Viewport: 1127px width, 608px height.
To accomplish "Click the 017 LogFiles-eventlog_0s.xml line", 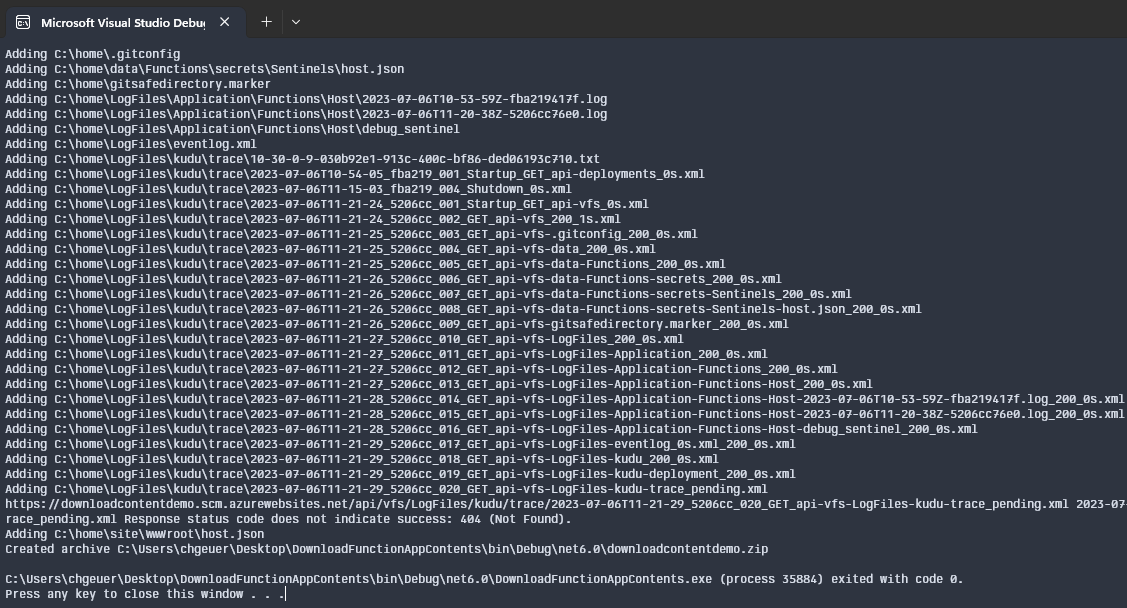I will [400, 446].
